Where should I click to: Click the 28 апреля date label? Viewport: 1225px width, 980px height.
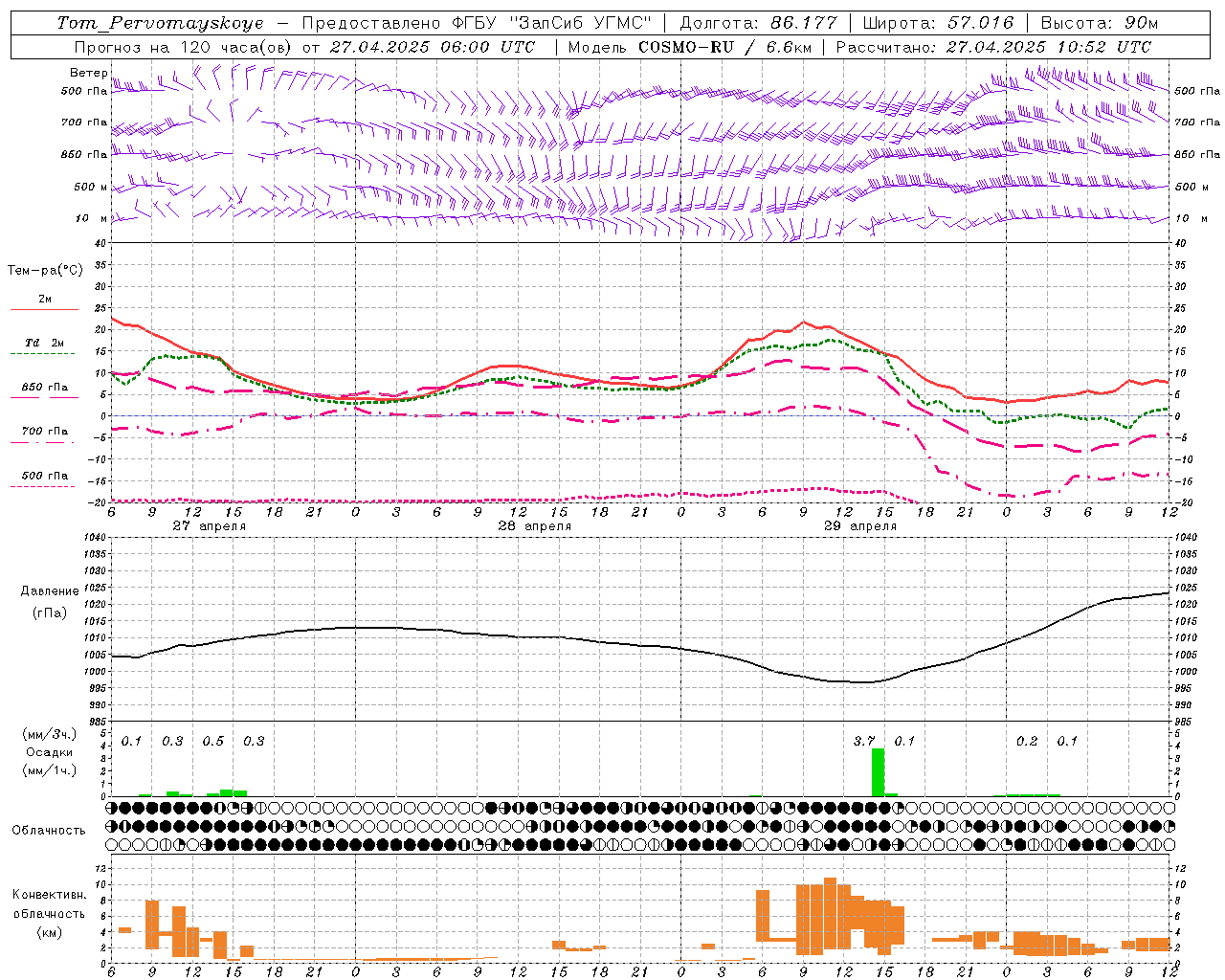point(534,526)
